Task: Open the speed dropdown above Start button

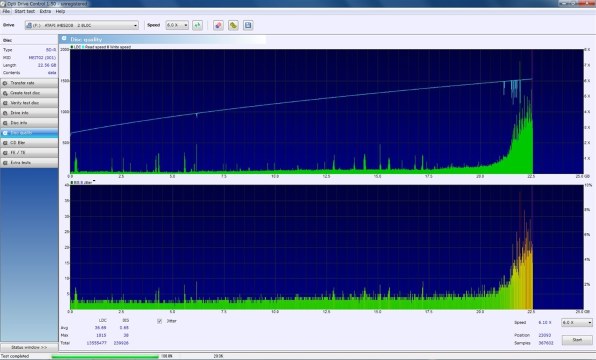Action: pyautogui.click(x=577, y=322)
